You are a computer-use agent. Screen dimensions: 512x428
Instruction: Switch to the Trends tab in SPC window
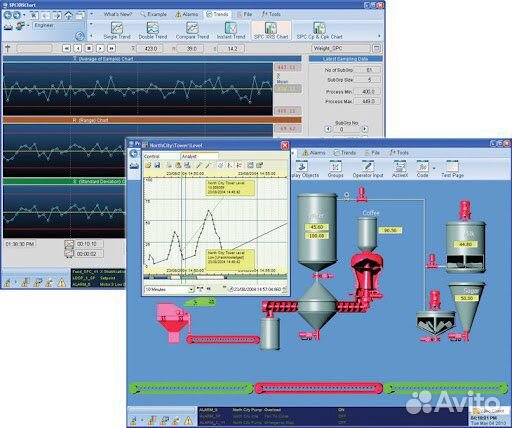tap(217, 14)
